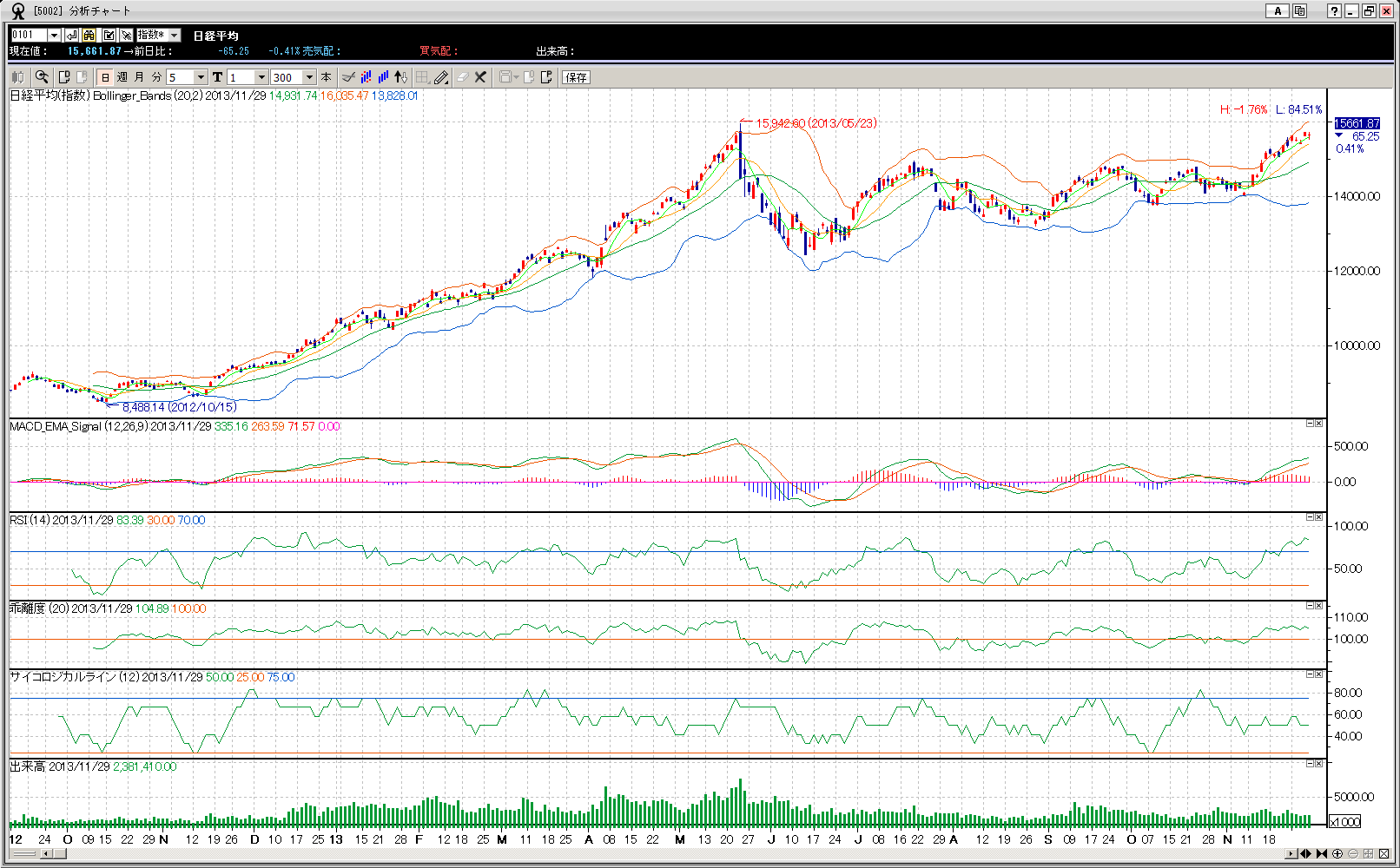Image resolution: width=1400 pixels, height=868 pixels.
Task: Click the binoculars search icon
Action: [x=89, y=35]
